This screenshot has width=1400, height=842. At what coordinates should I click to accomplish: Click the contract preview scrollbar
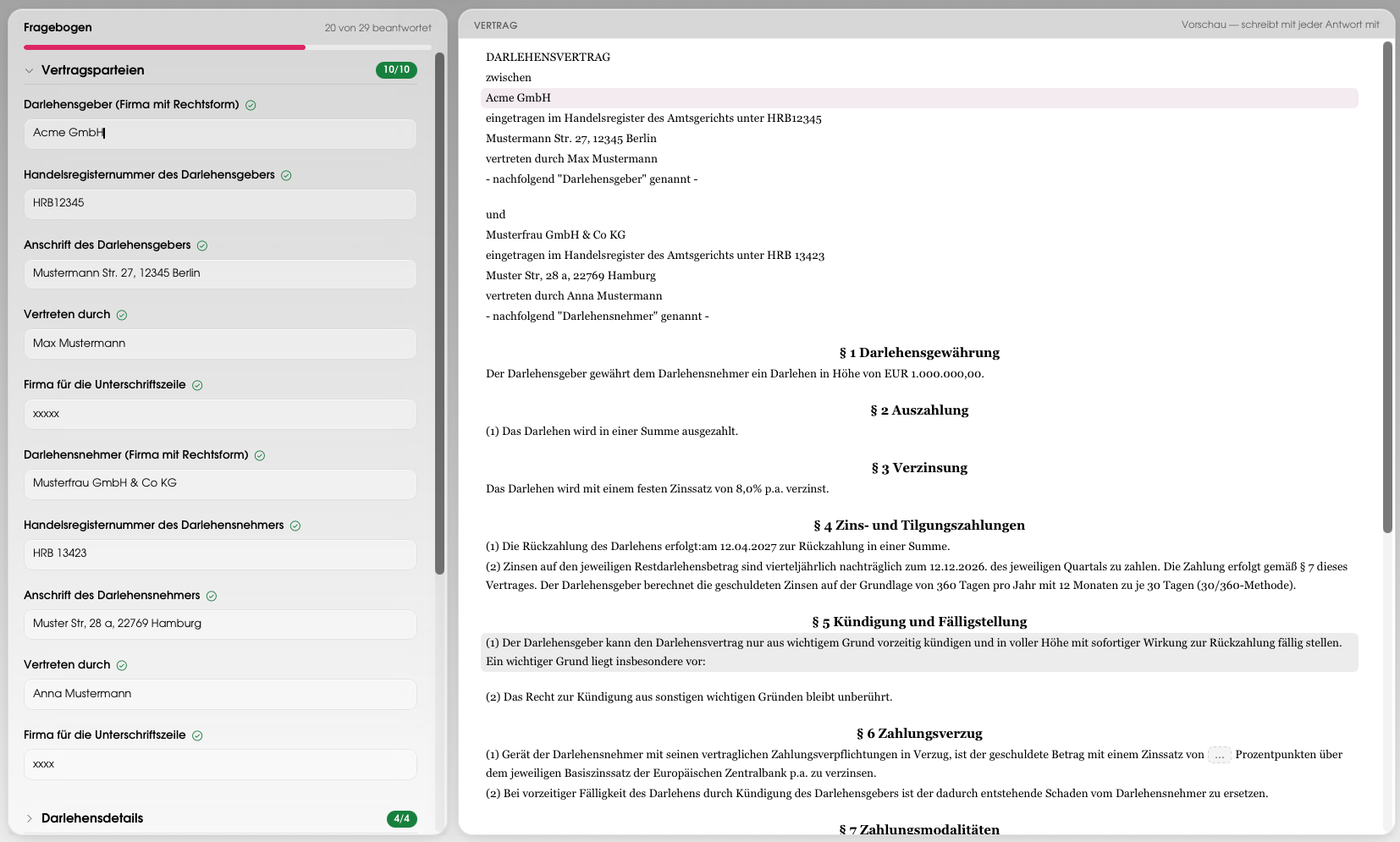click(1387, 287)
